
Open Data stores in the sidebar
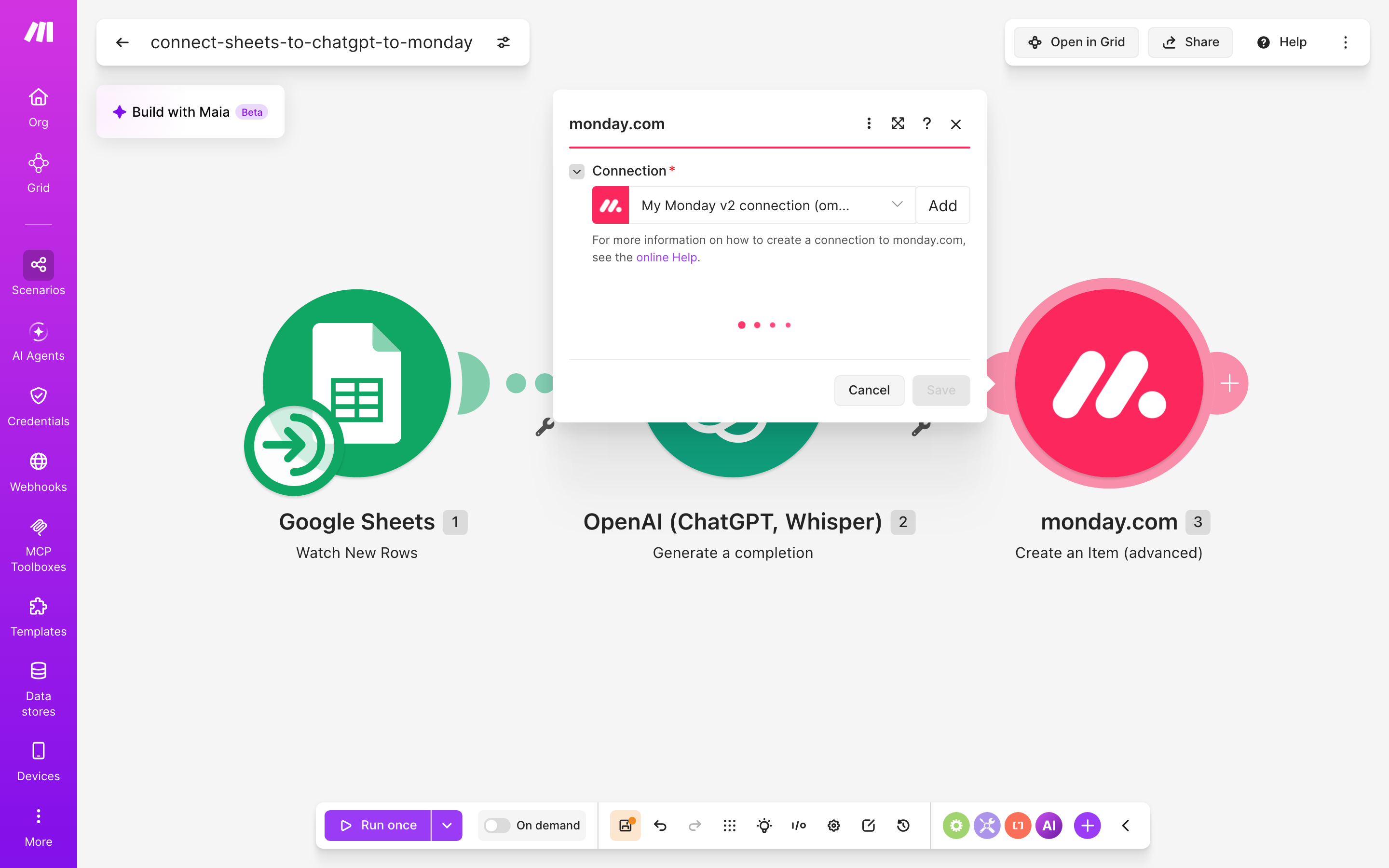pyautogui.click(x=39, y=690)
